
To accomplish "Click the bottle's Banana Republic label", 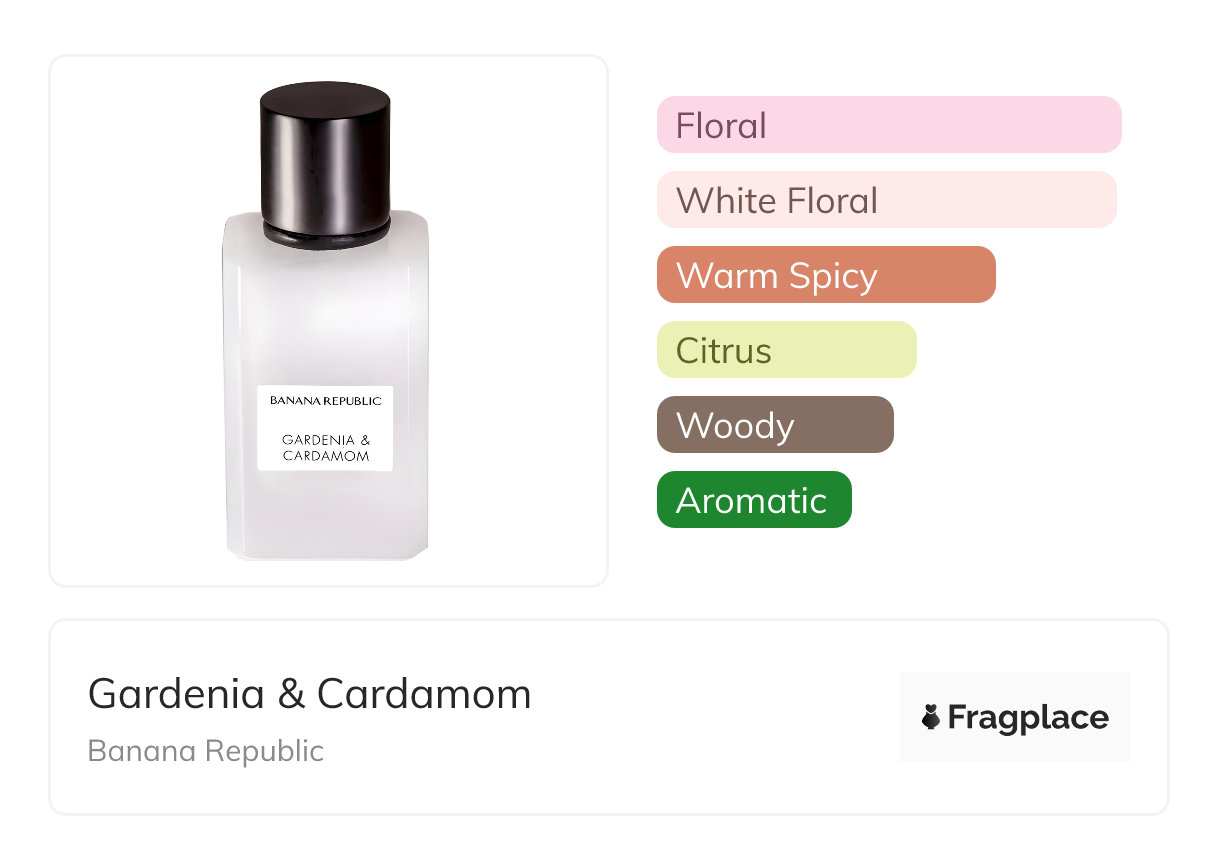I will (x=325, y=400).
